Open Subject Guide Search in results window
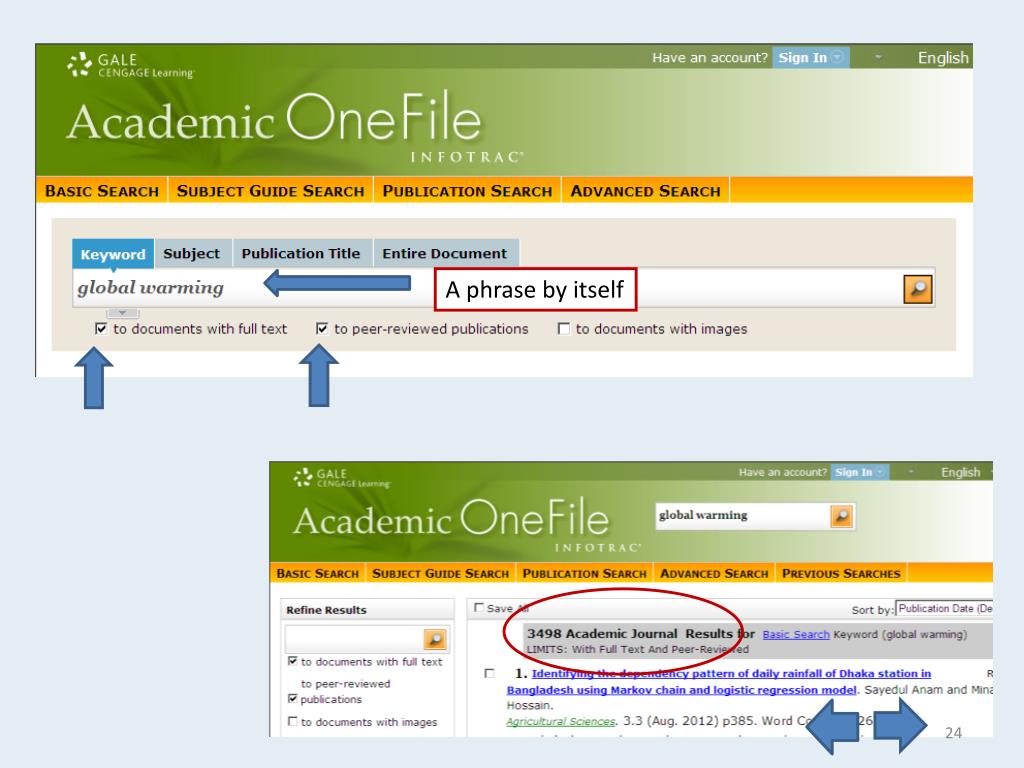This screenshot has height=768, width=1024. 440,573
